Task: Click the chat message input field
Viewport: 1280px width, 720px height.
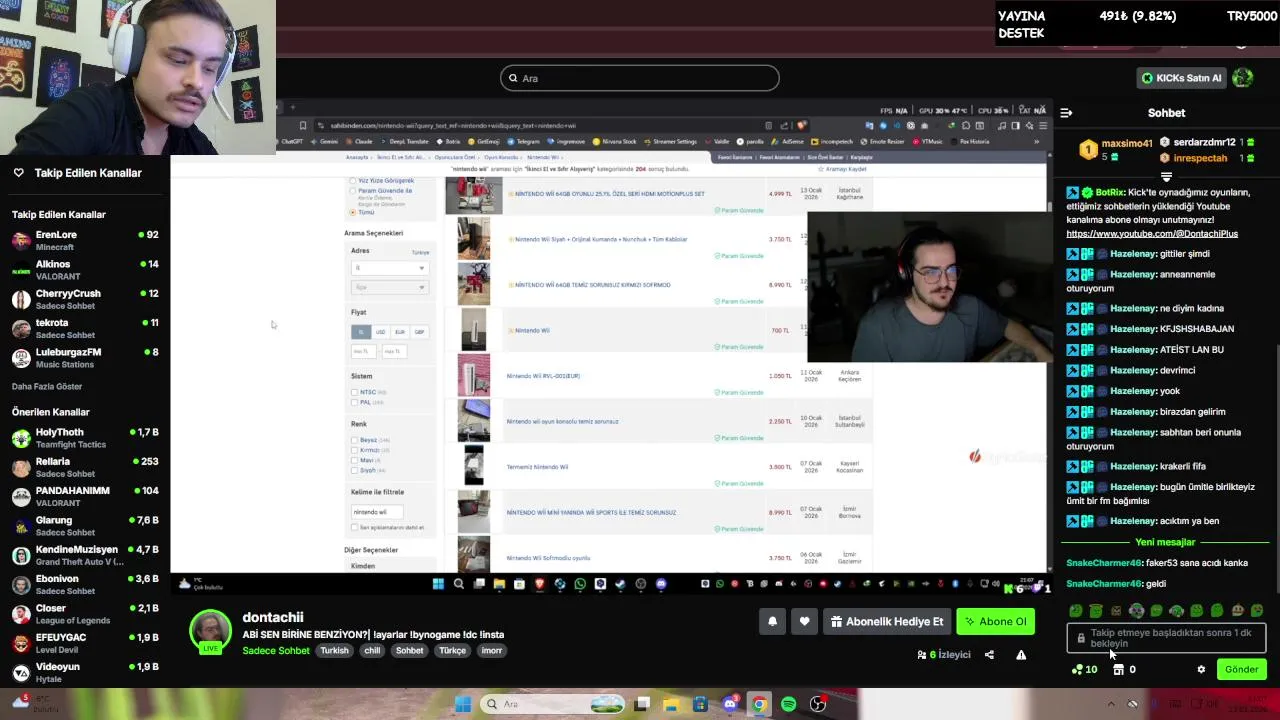Action: [1166, 638]
